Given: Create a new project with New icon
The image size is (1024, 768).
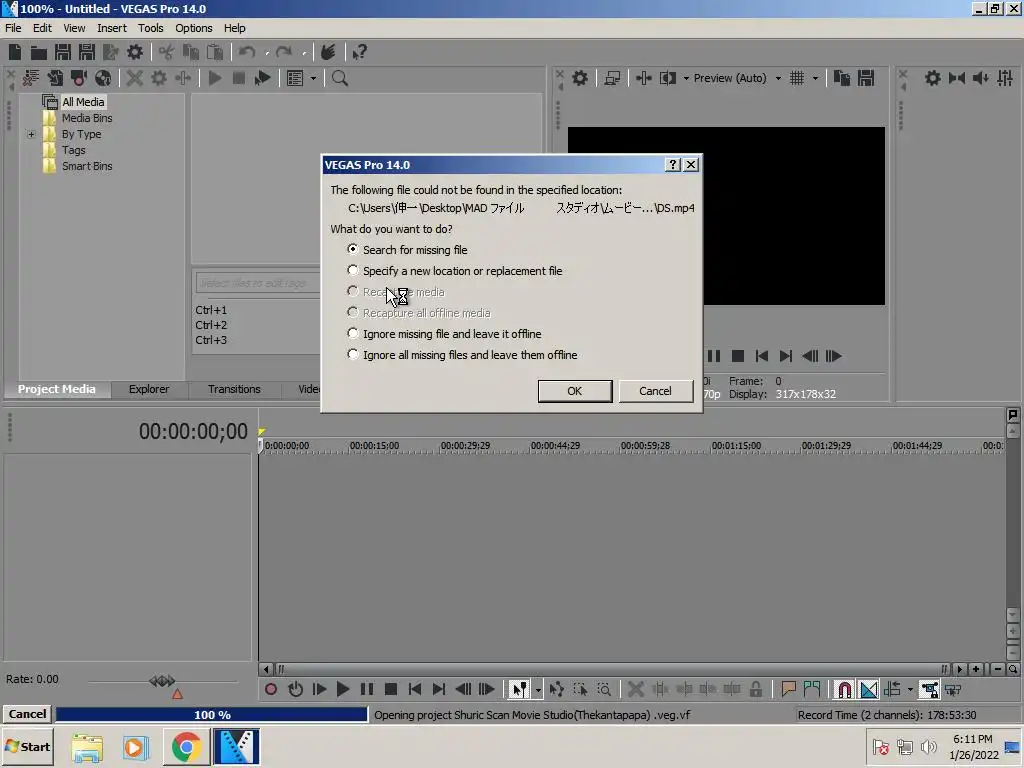Looking at the screenshot, I should (14, 52).
